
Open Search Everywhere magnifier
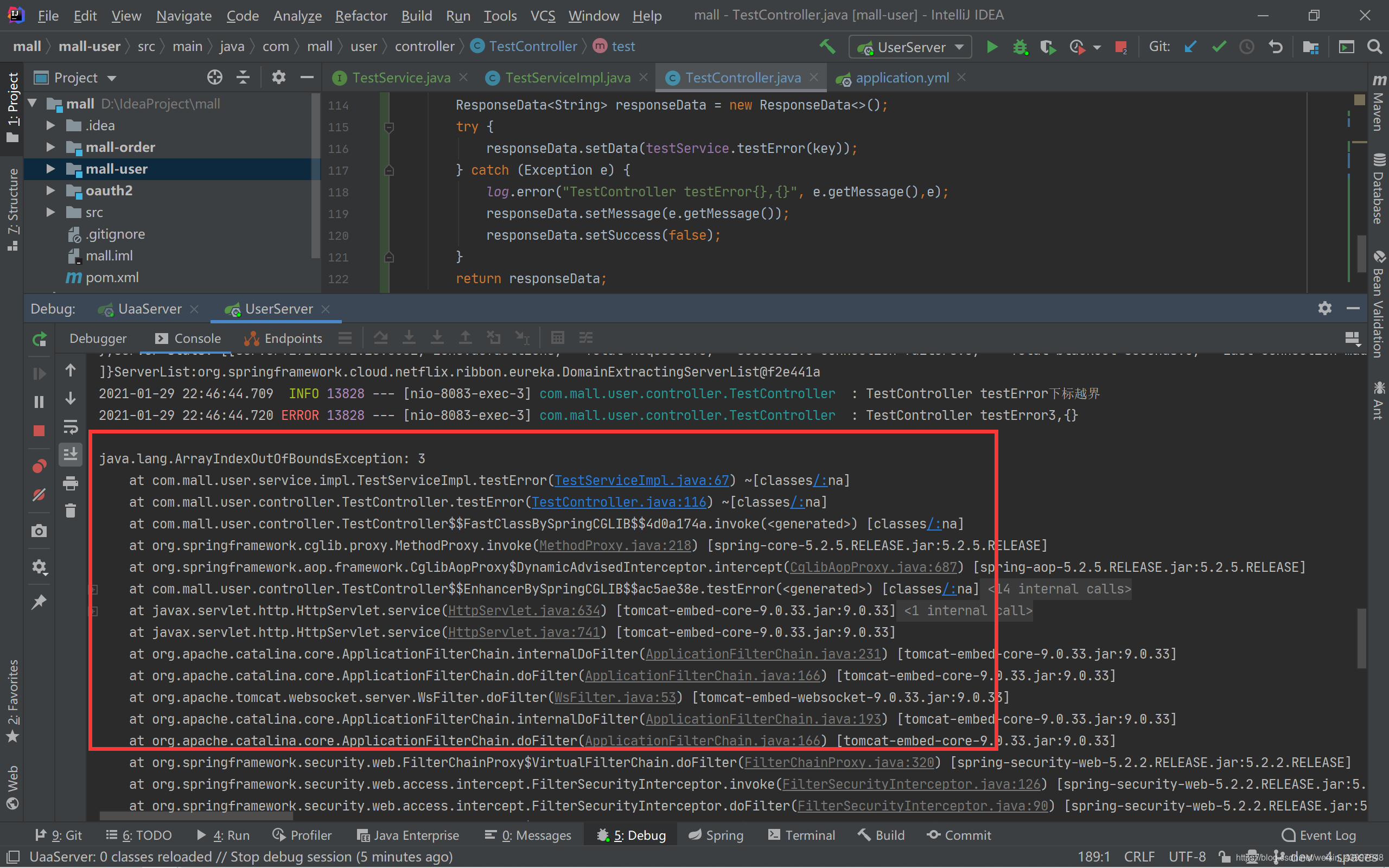tap(1375, 47)
